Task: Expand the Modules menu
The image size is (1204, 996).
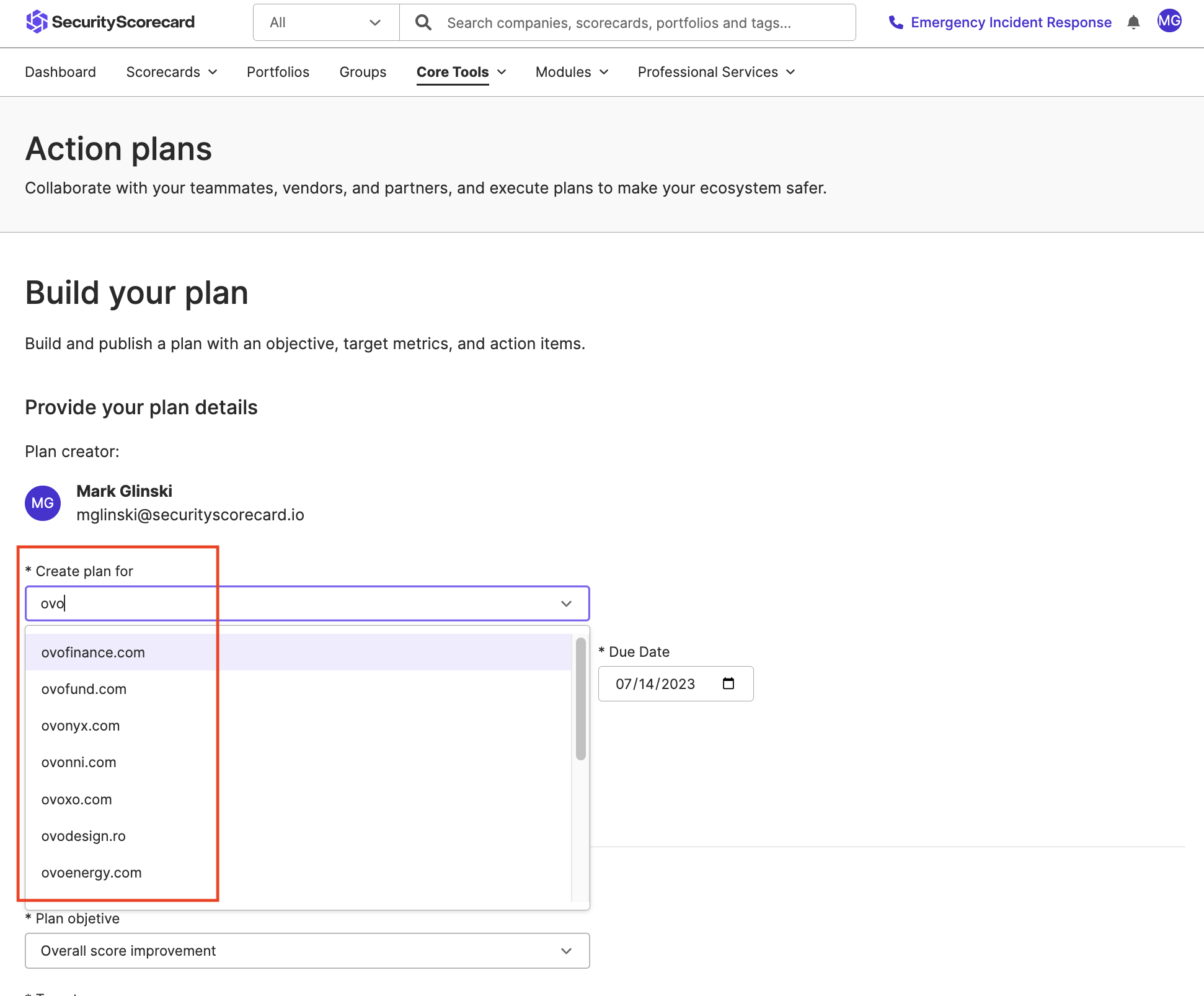Action: click(x=572, y=72)
